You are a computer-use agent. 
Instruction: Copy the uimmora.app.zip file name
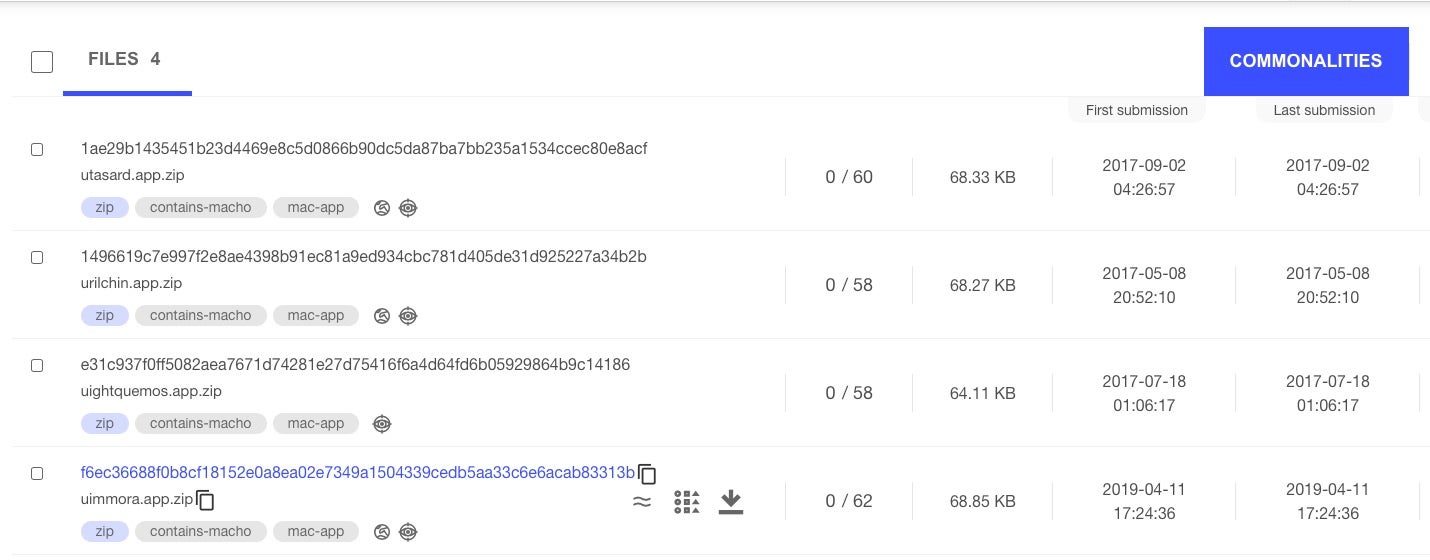206,500
